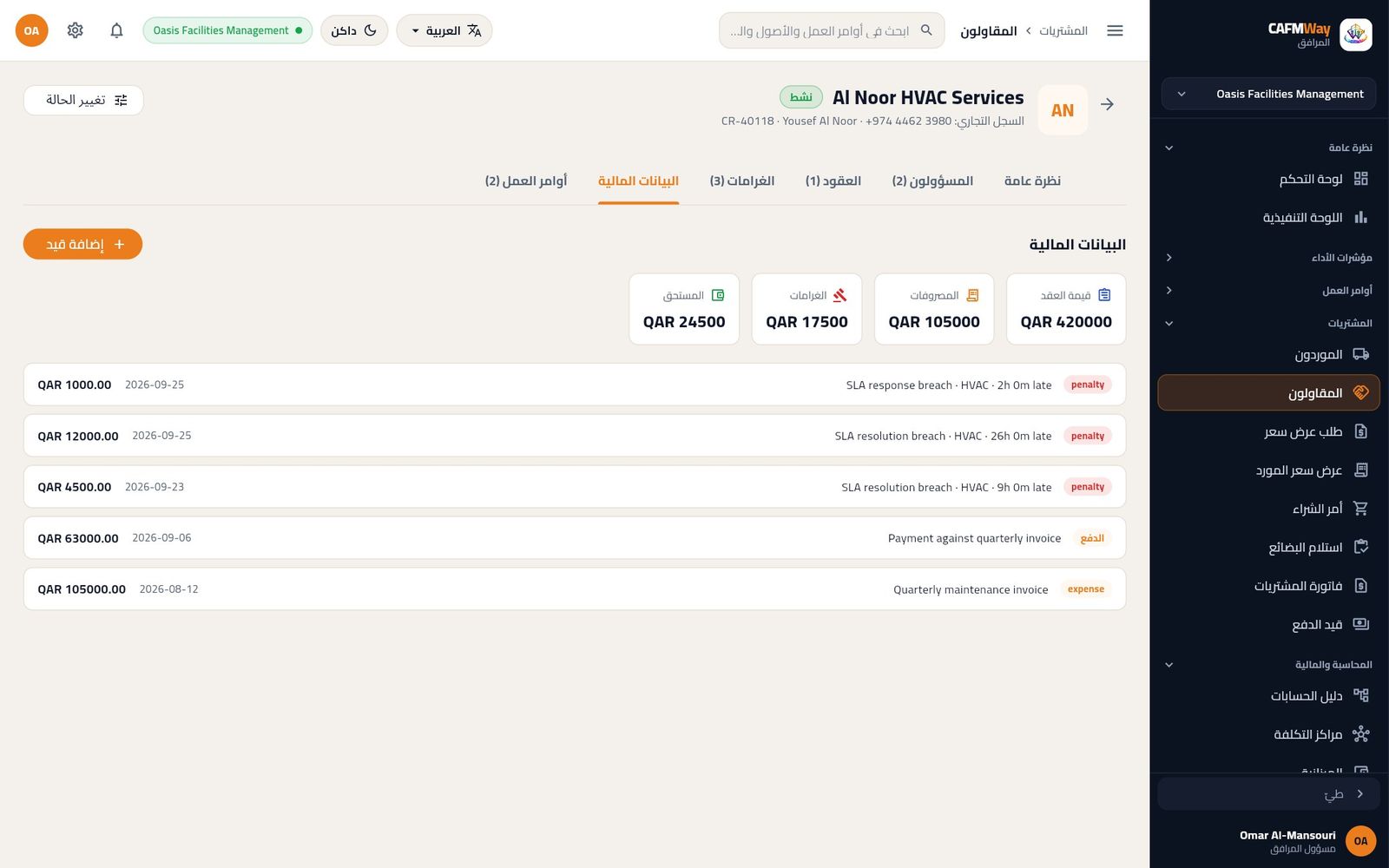This screenshot has width=1389, height=868.
Task: Open تغيير الحالة status change menu
Action: [83, 100]
